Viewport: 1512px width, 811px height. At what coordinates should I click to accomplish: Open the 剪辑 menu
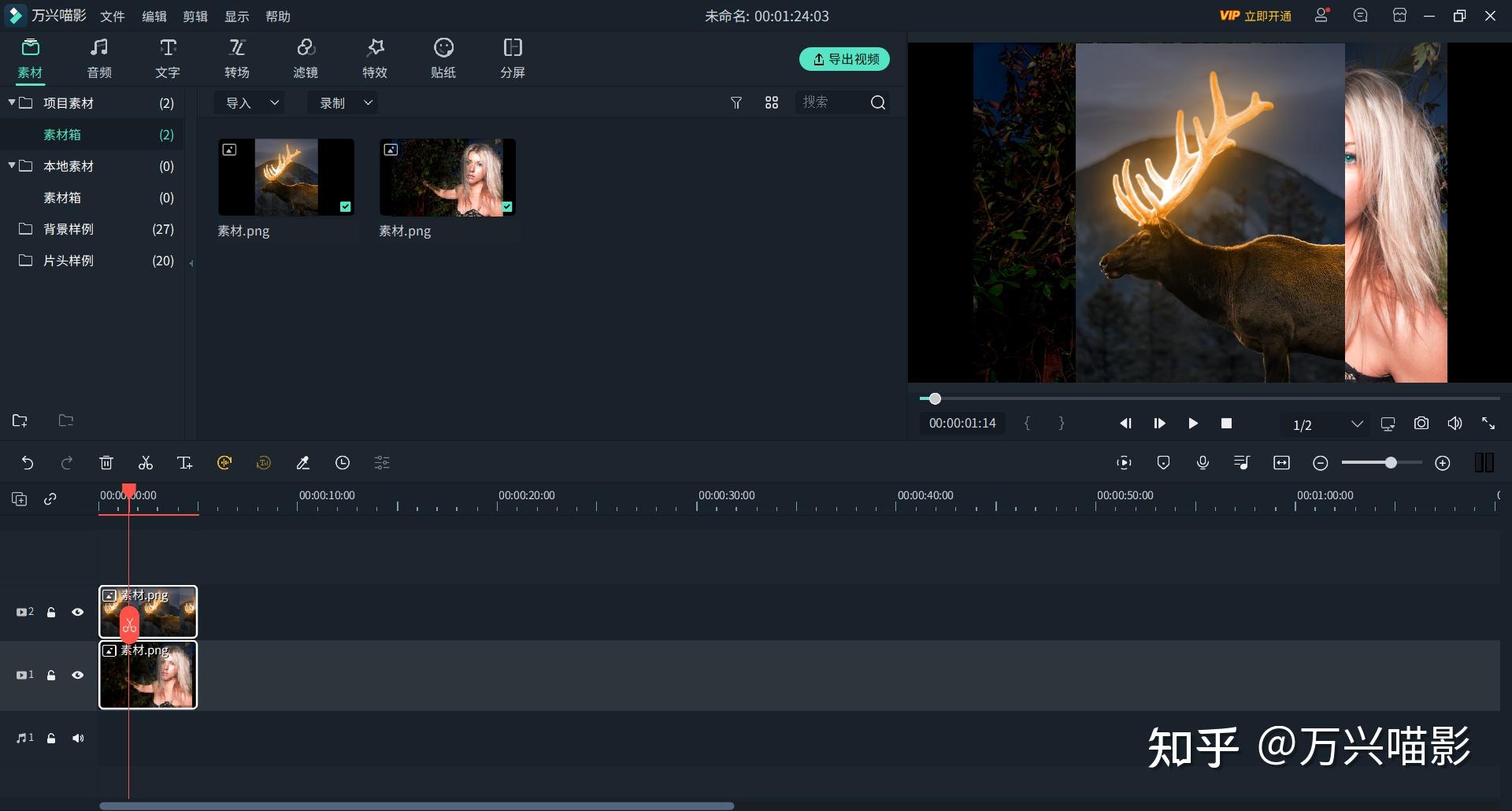point(195,17)
